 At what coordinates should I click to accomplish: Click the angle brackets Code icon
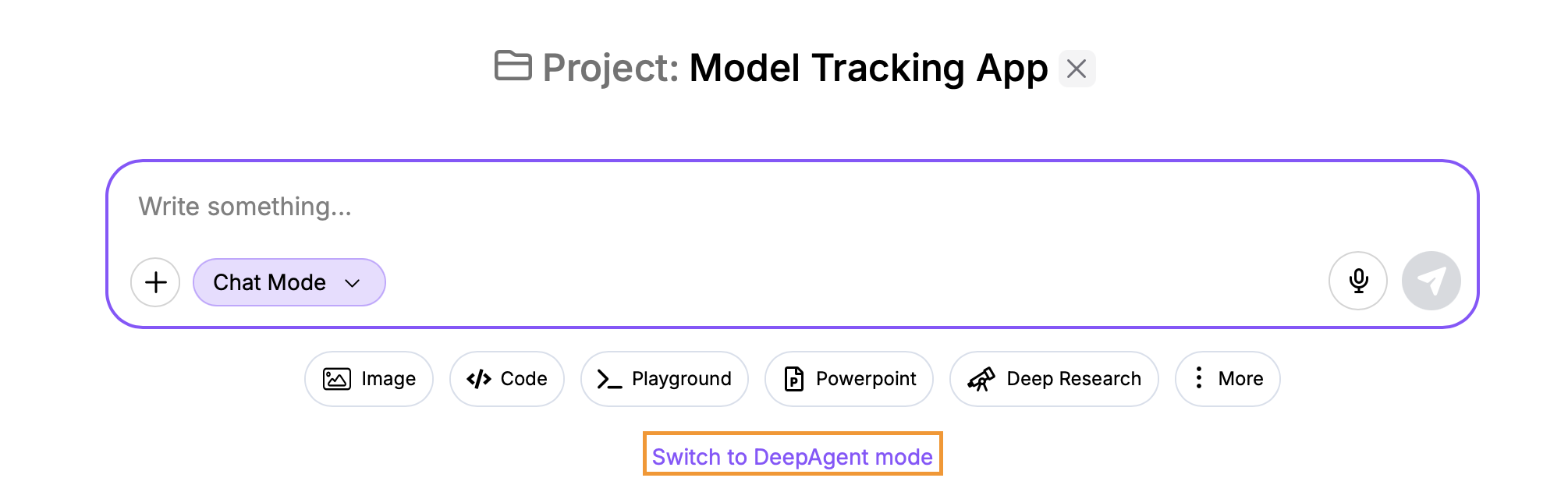tap(478, 379)
